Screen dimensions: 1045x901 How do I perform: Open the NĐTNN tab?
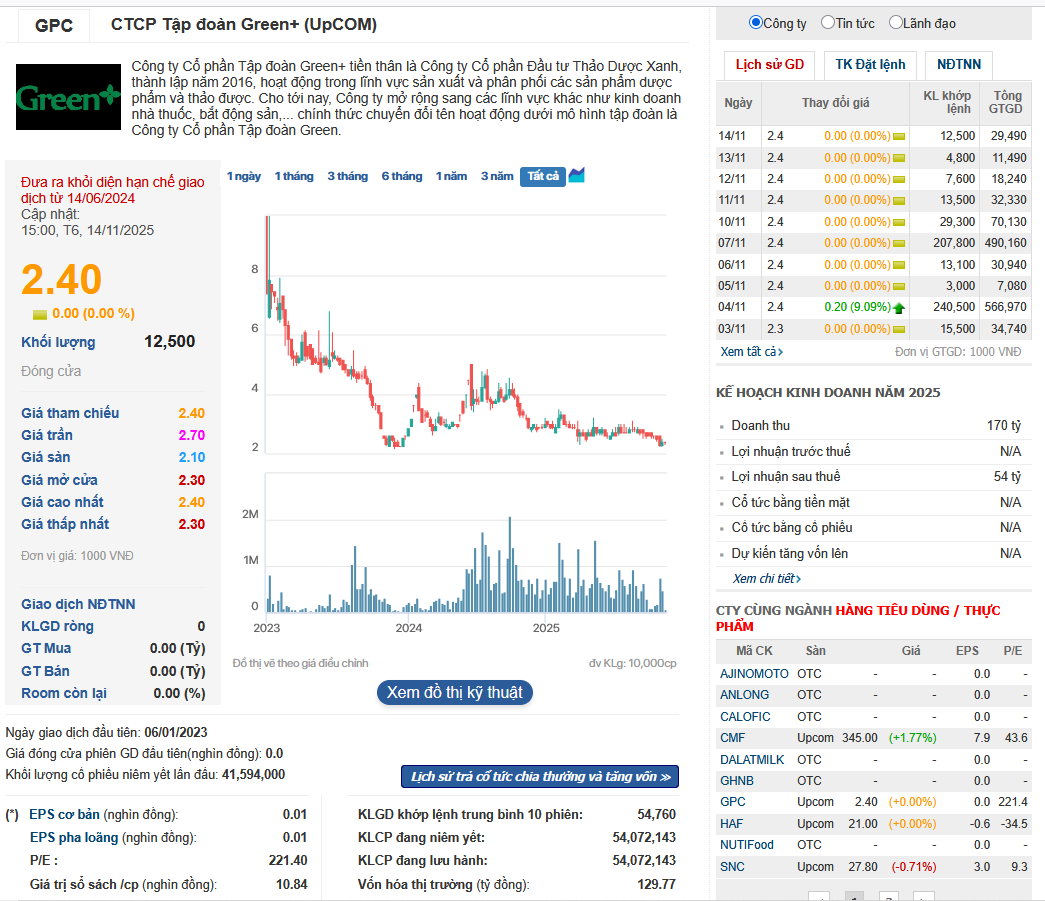[959, 65]
